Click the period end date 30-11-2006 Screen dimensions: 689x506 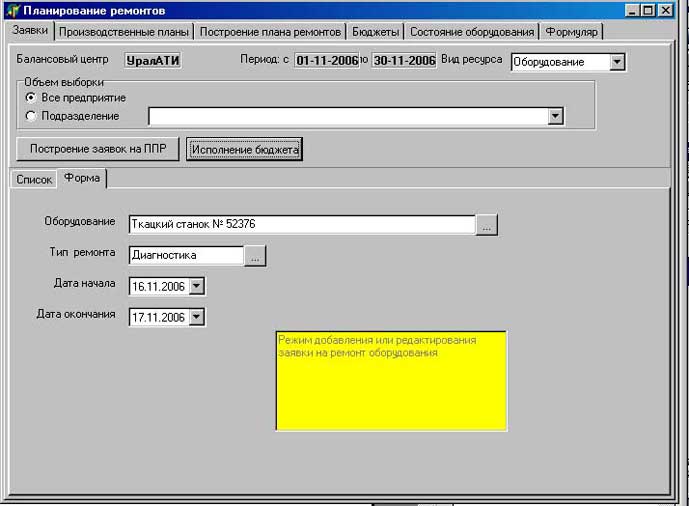pyautogui.click(x=404, y=61)
